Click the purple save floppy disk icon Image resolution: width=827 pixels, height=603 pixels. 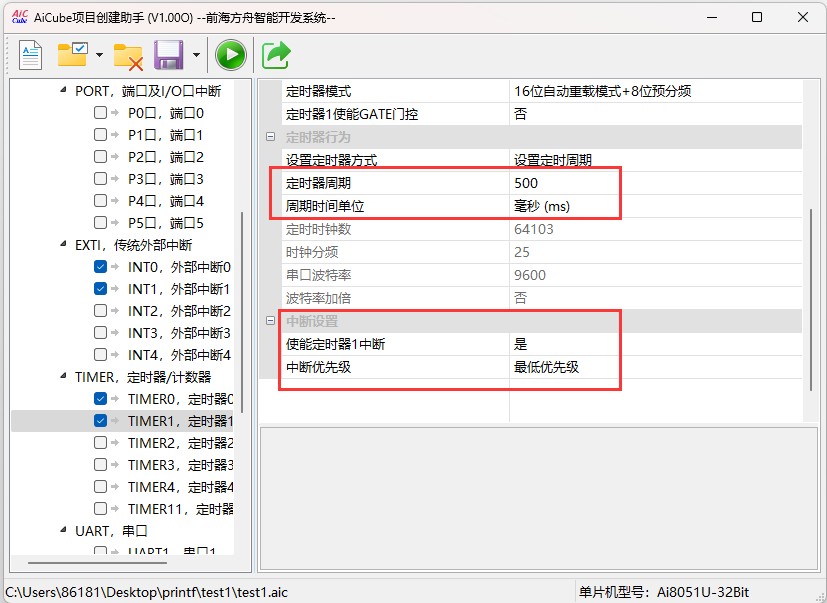click(168, 55)
